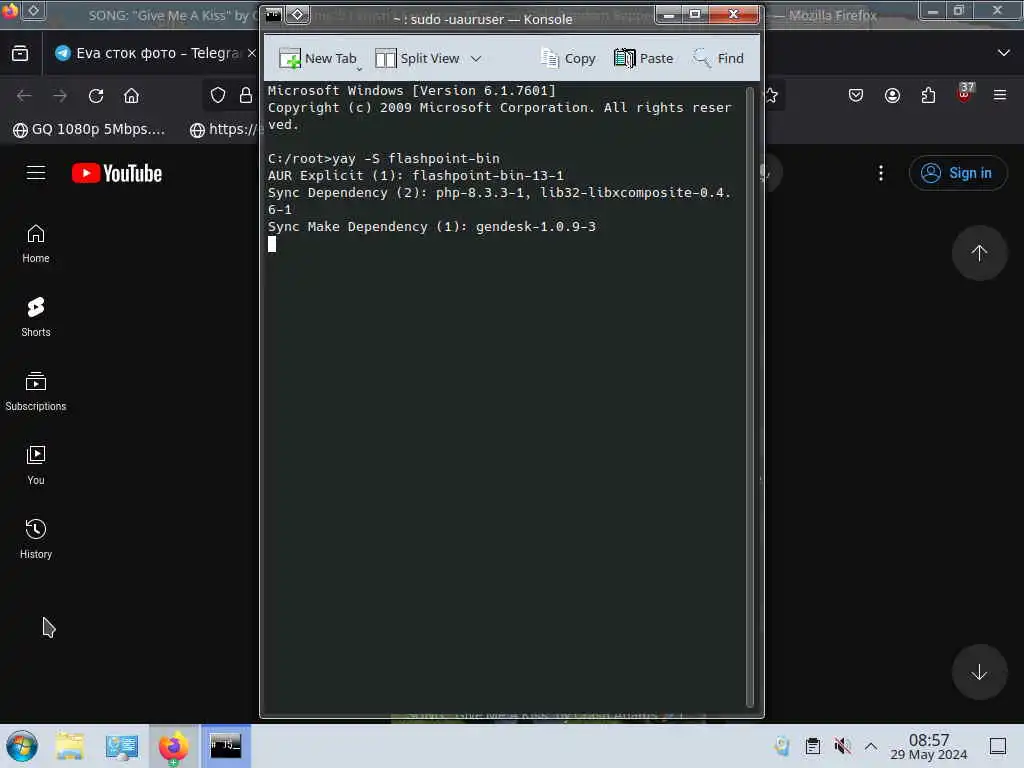Bookmark this page with star icon
Image resolution: width=1024 pixels, height=768 pixels.
[772, 96]
